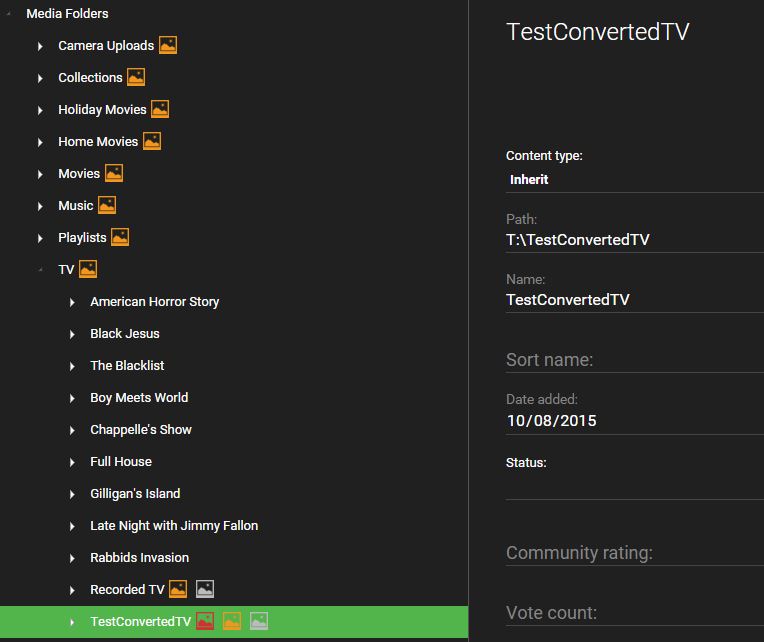The image size is (764, 642).
Task: Select Home Movies label
Action: click(x=98, y=141)
